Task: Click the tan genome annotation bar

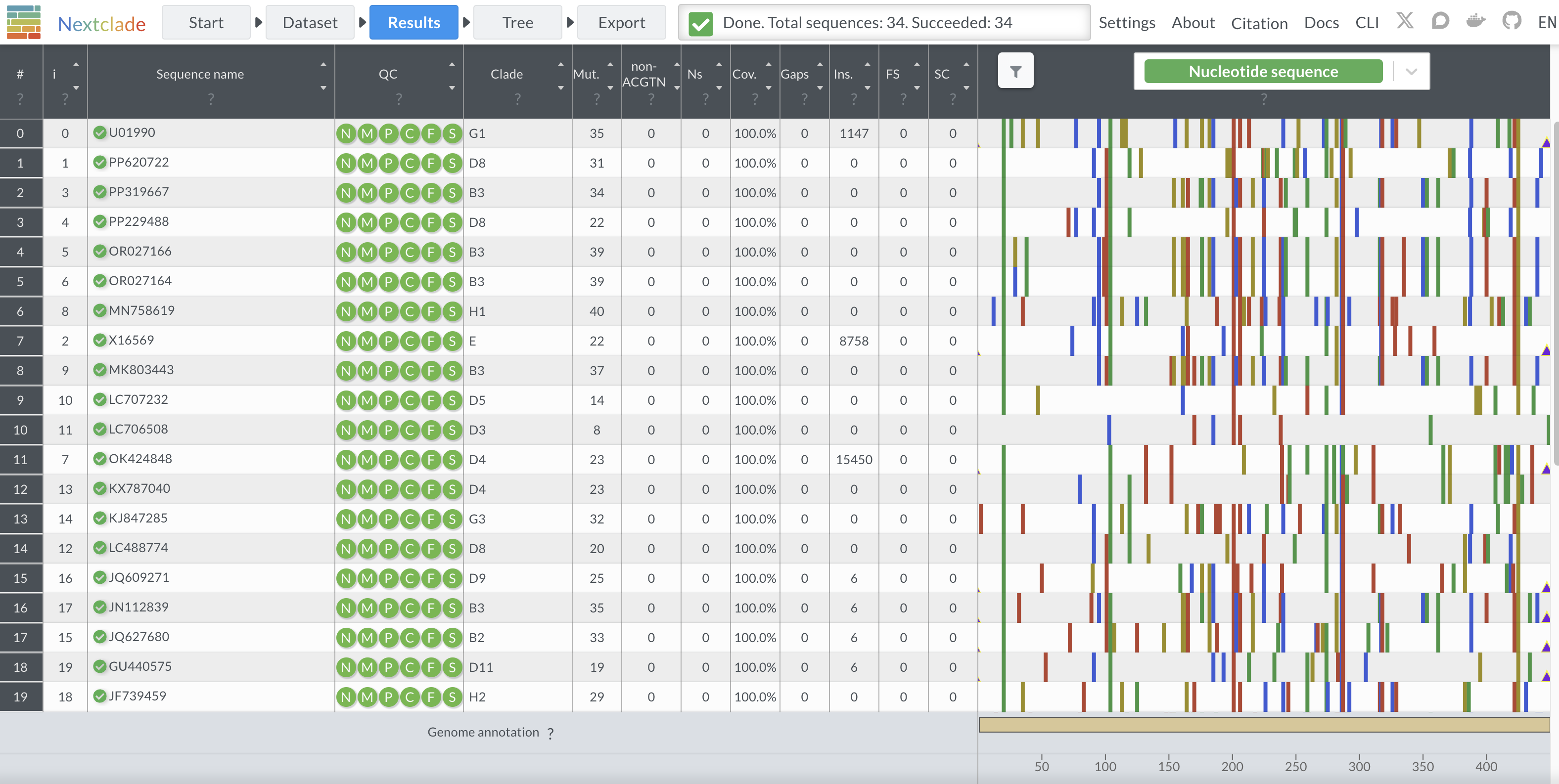Action: click(x=1264, y=725)
